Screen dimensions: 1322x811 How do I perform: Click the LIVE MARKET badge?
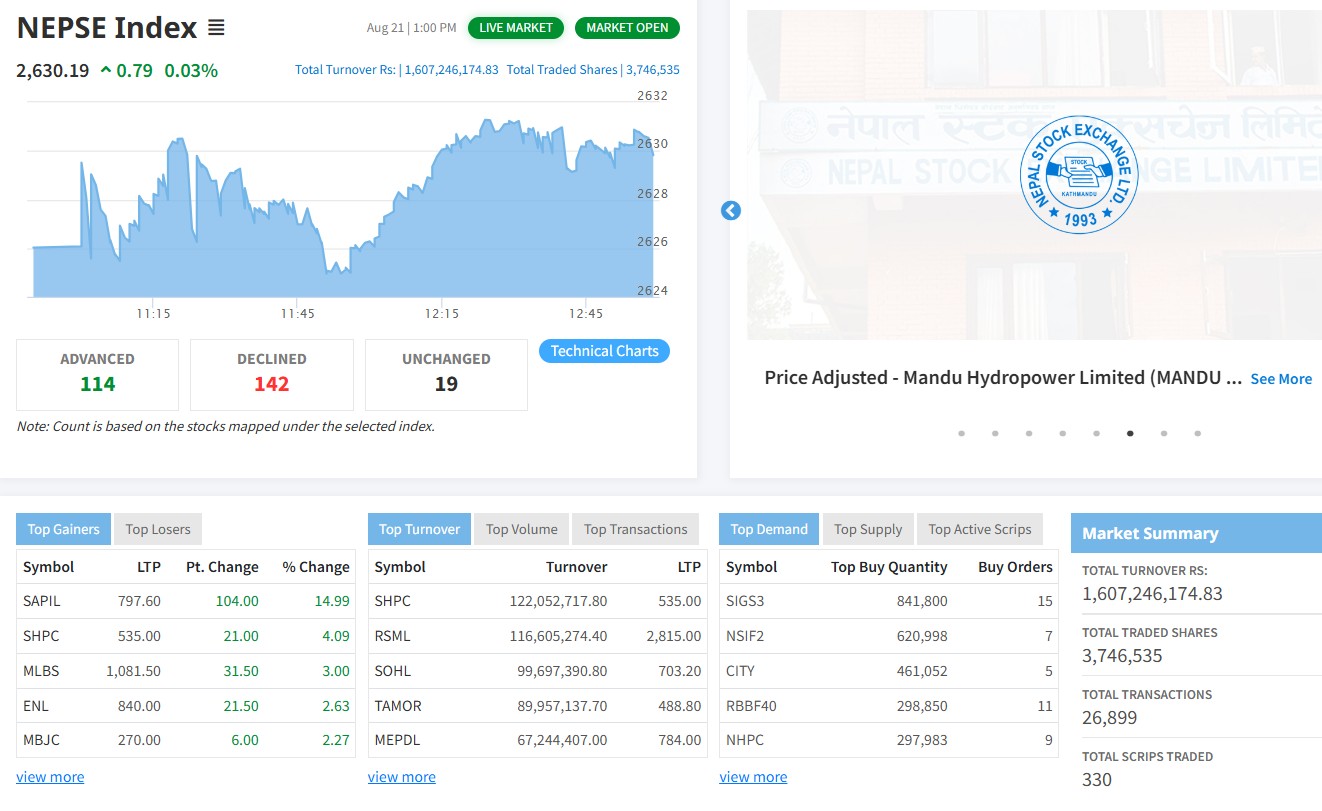click(516, 28)
